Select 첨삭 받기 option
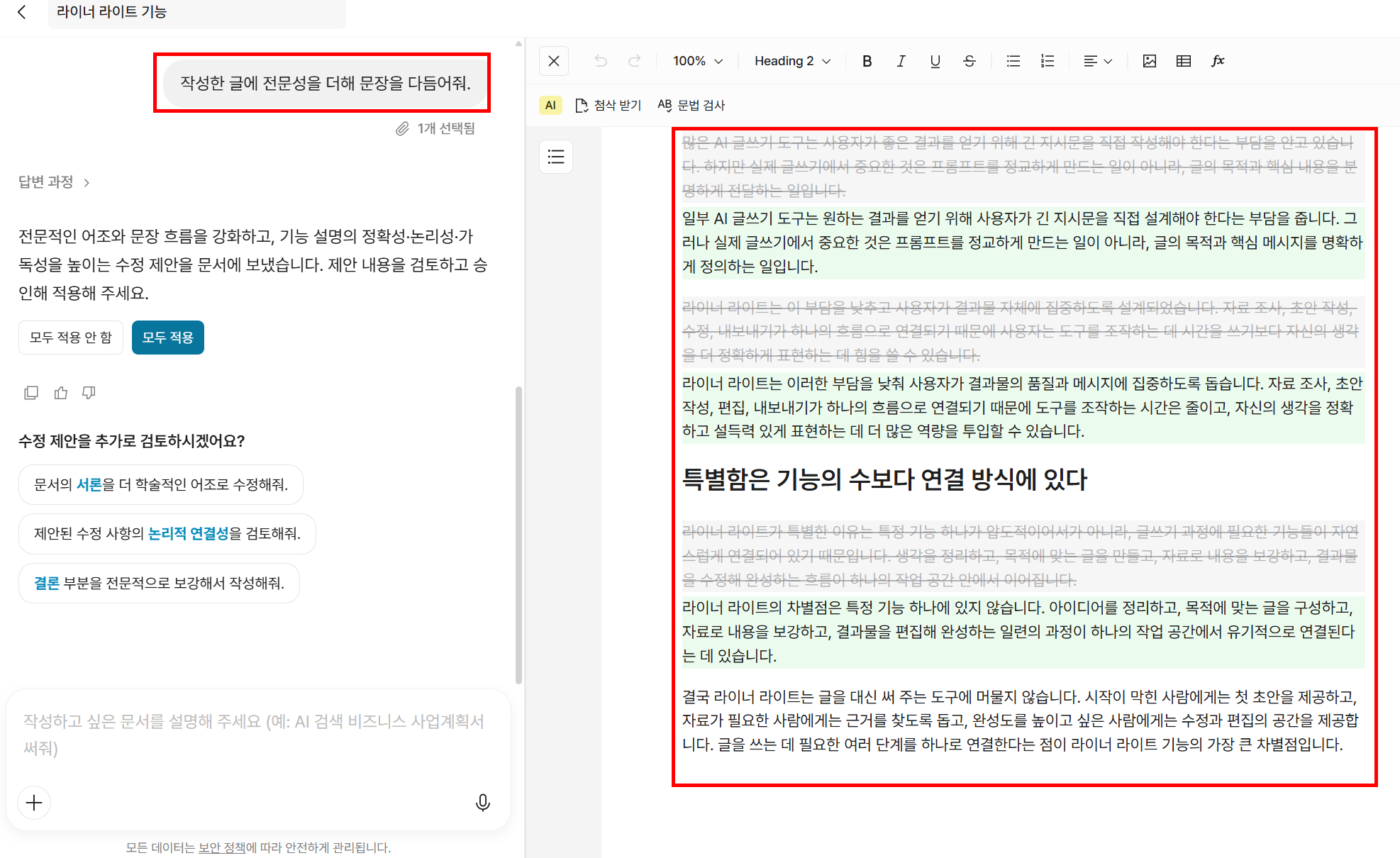 click(x=609, y=105)
